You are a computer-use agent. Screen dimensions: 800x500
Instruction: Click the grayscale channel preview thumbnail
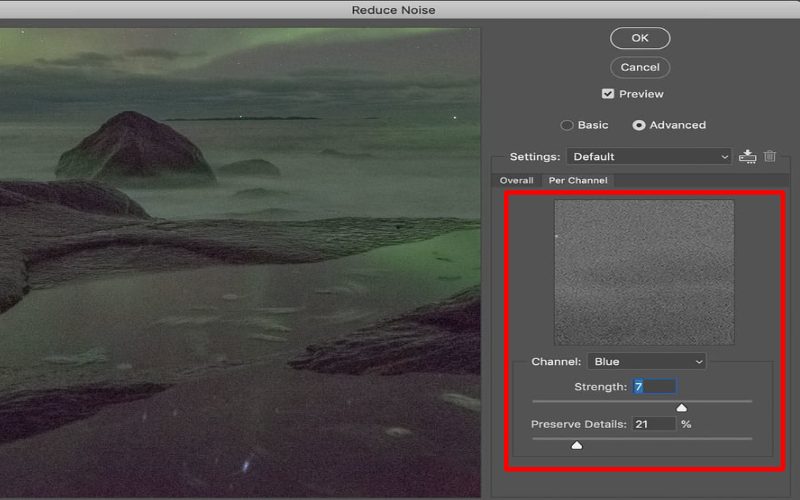click(x=644, y=272)
